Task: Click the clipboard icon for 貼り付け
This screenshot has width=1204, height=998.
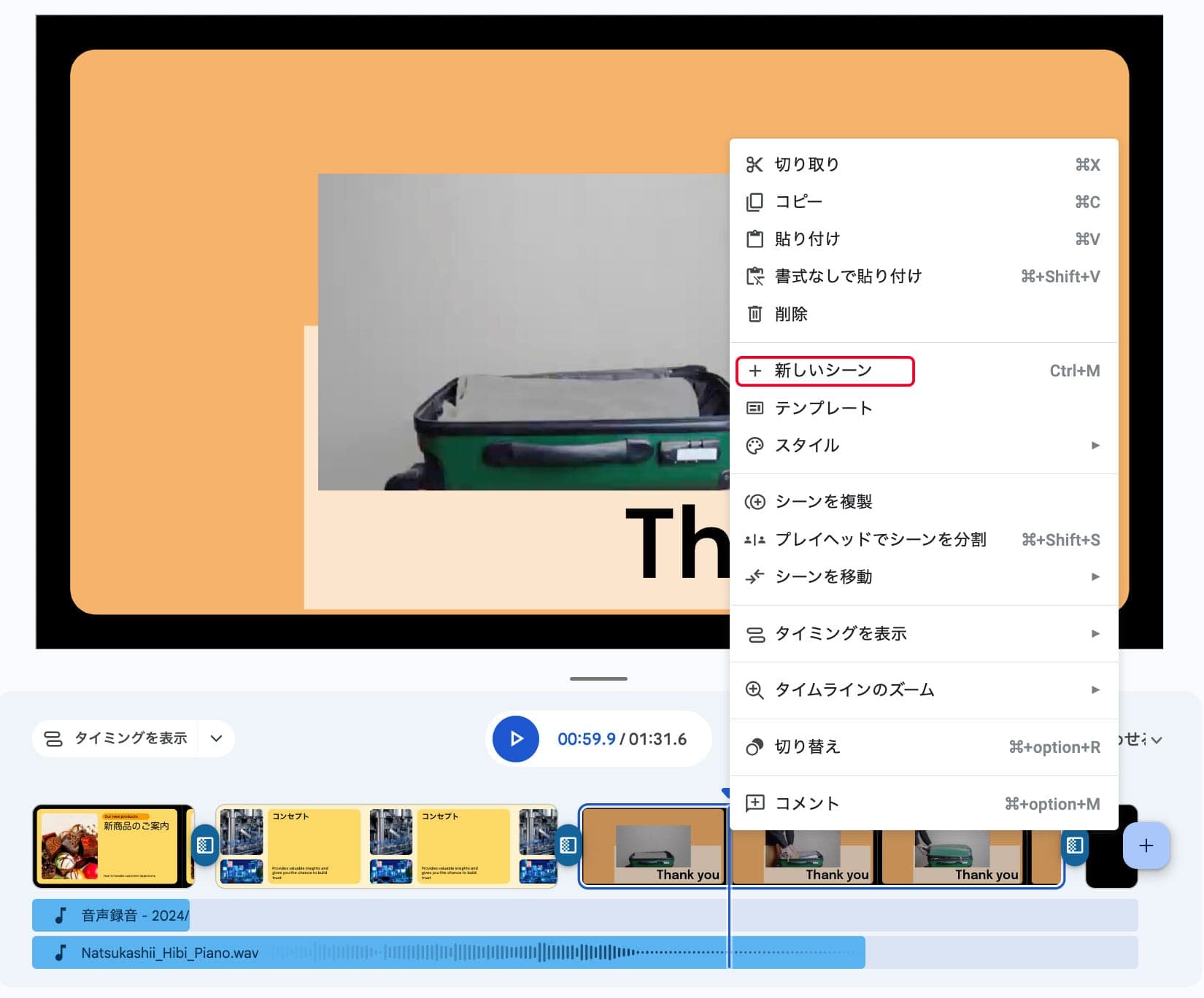Action: point(755,239)
